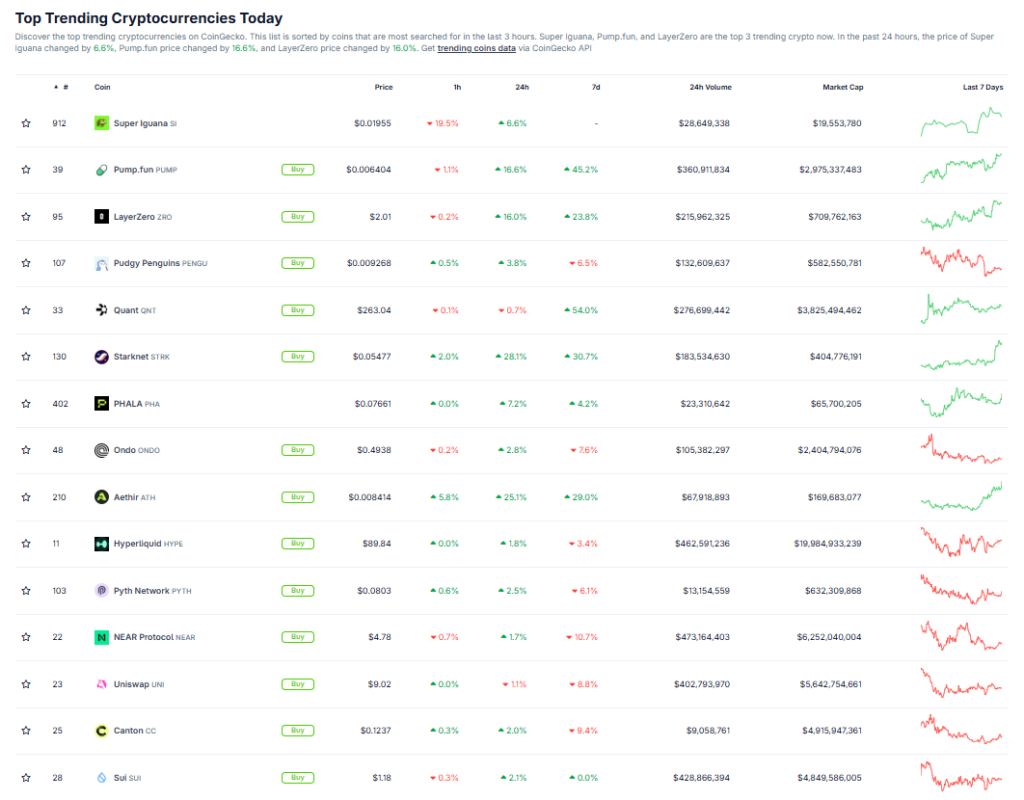Open the PHALA coin name link
Viewport: 1024px width, 800px height.
(136, 404)
